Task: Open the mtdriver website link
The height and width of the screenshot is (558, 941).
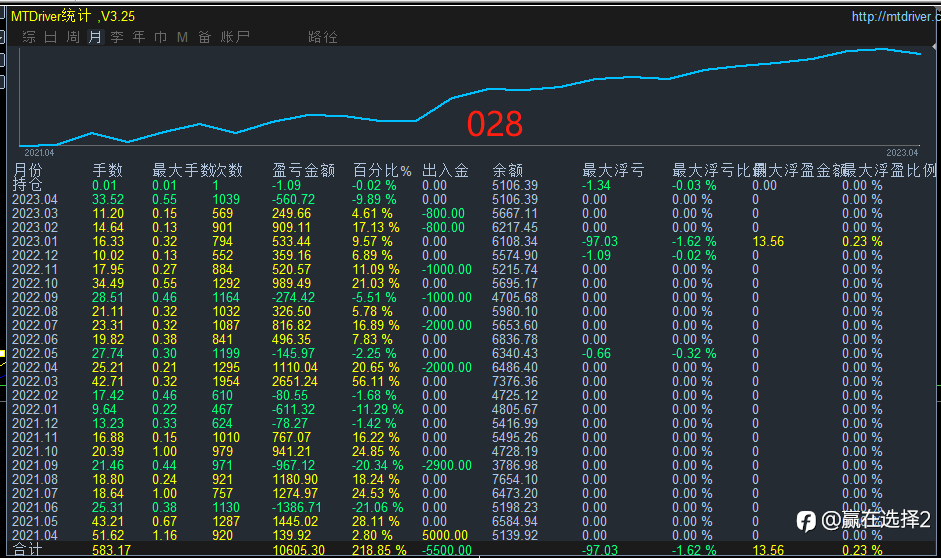Action: click(x=894, y=16)
